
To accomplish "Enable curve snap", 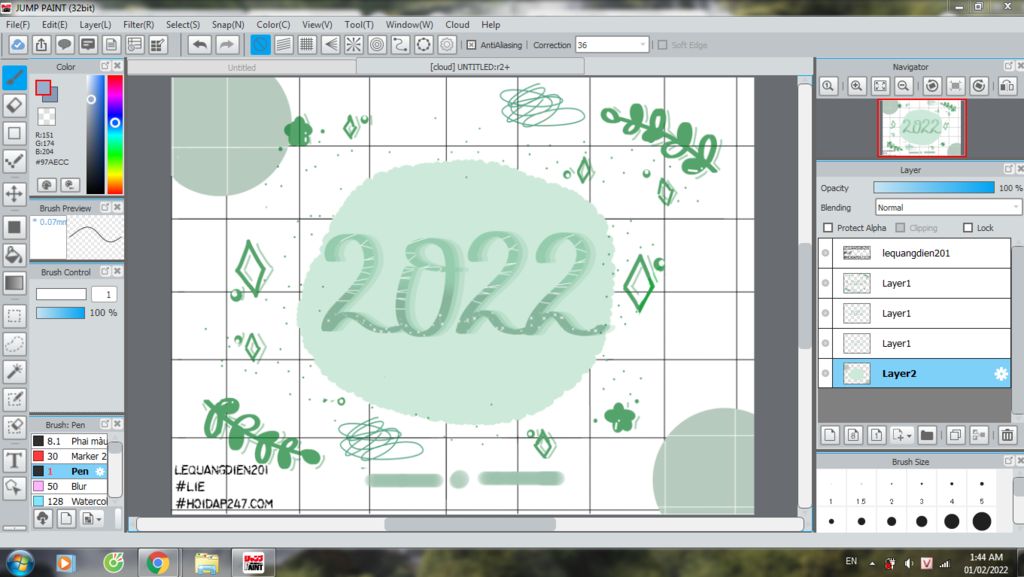I will point(400,45).
